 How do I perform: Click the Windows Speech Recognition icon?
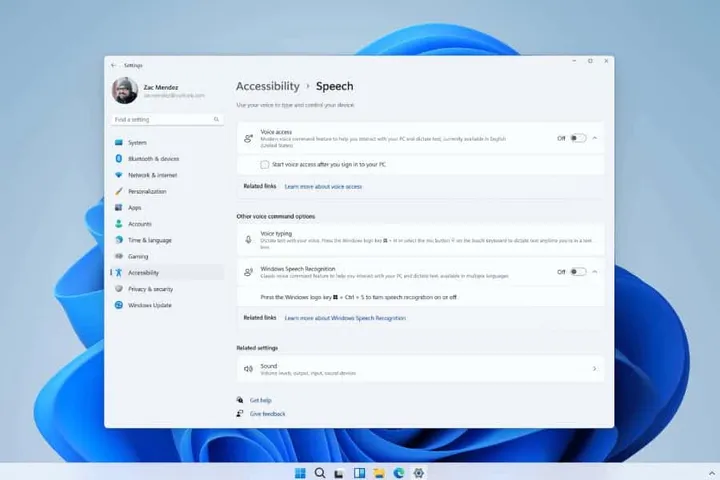248,272
